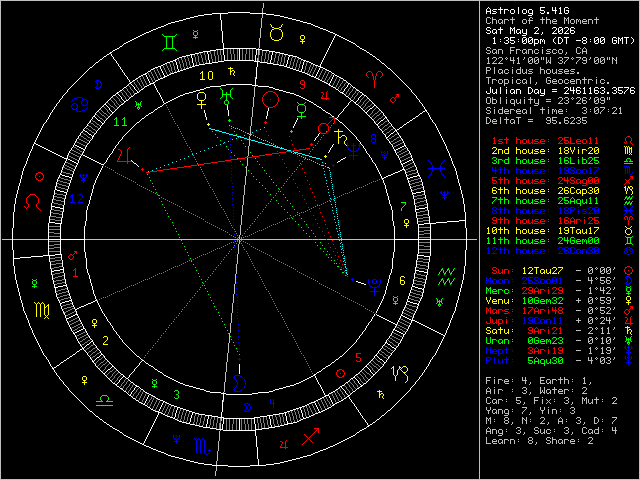
Task: Click house number 9 inside the wheel
Action: coord(302,84)
